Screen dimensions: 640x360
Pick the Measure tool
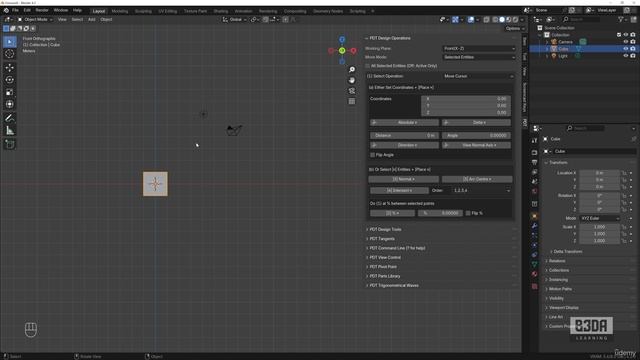(x=10, y=131)
